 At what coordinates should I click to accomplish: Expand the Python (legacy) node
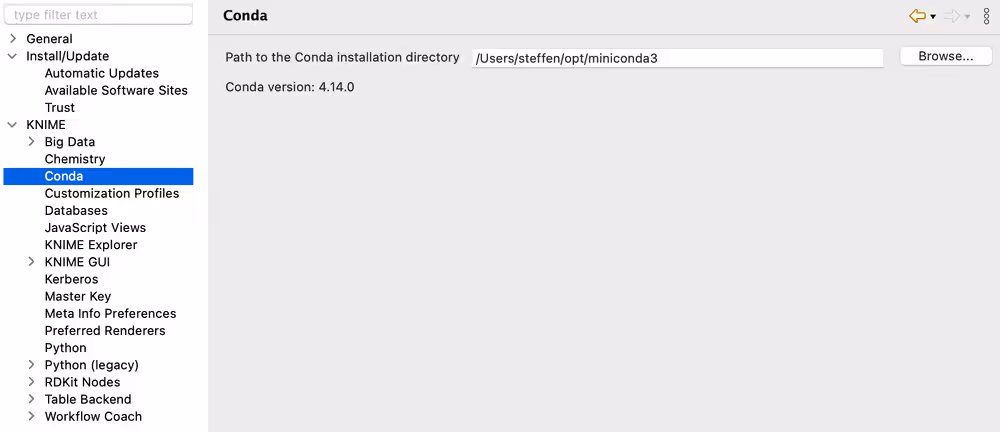[x=31, y=365]
